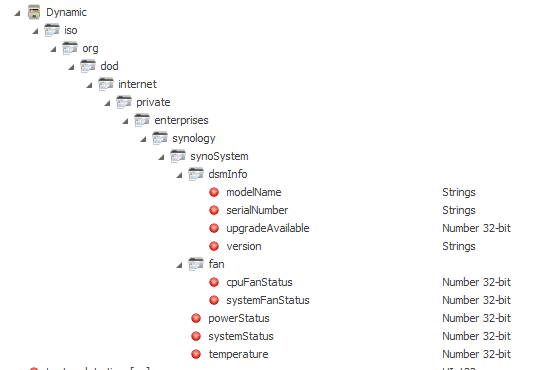Click the red dot beside systemStatus
Viewport: 559px width, 370px height.
point(196,336)
